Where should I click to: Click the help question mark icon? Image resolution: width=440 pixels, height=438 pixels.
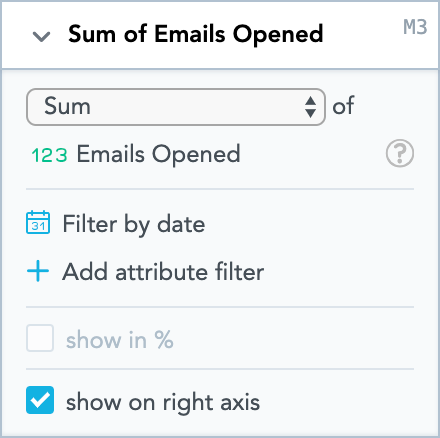(x=400, y=153)
